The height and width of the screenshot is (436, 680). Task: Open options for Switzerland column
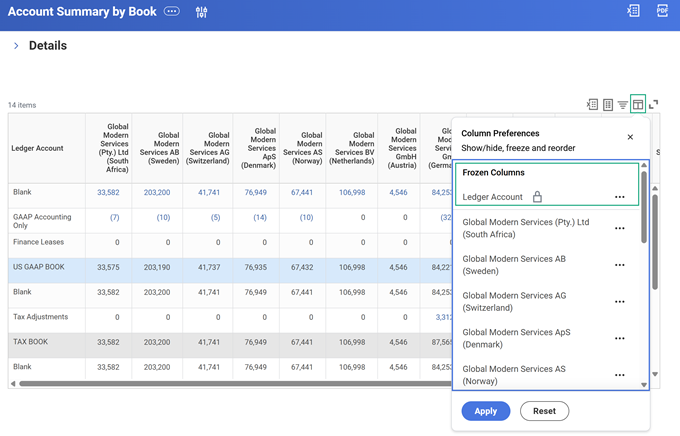620,302
